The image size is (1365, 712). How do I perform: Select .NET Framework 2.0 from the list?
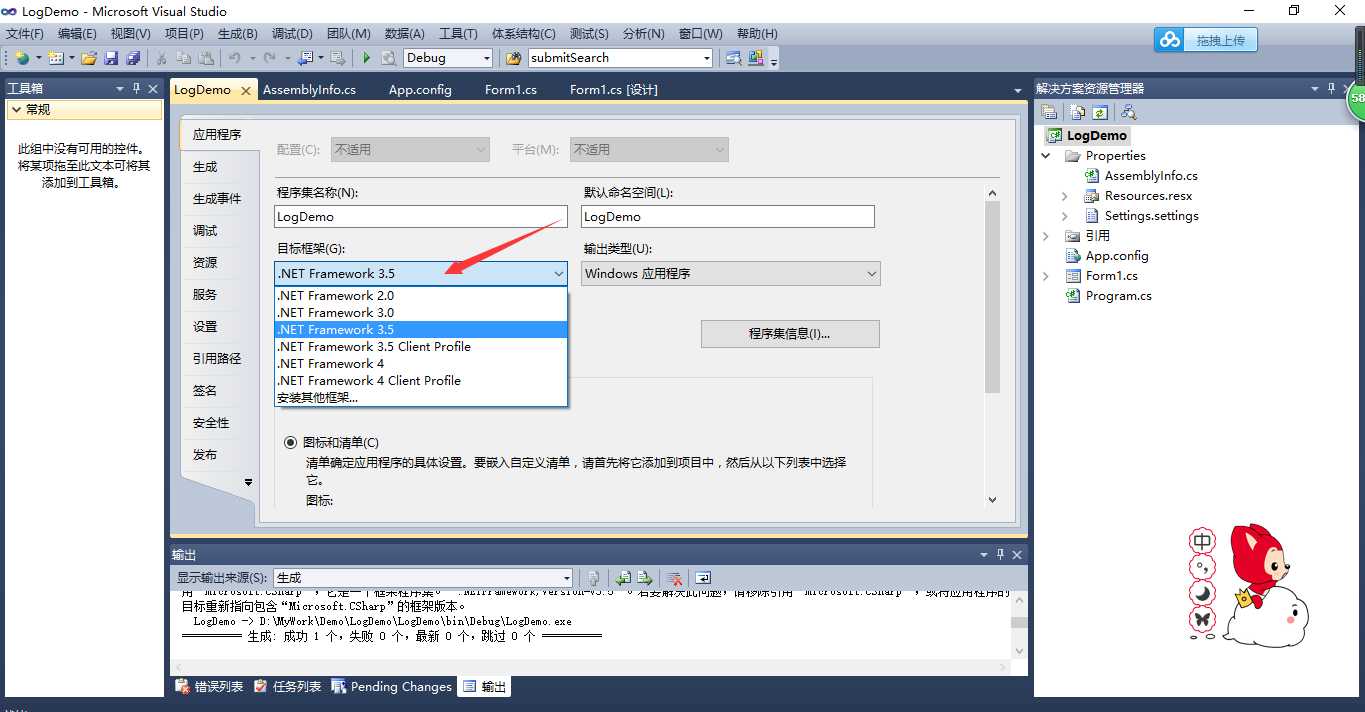(x=421, y=296)
